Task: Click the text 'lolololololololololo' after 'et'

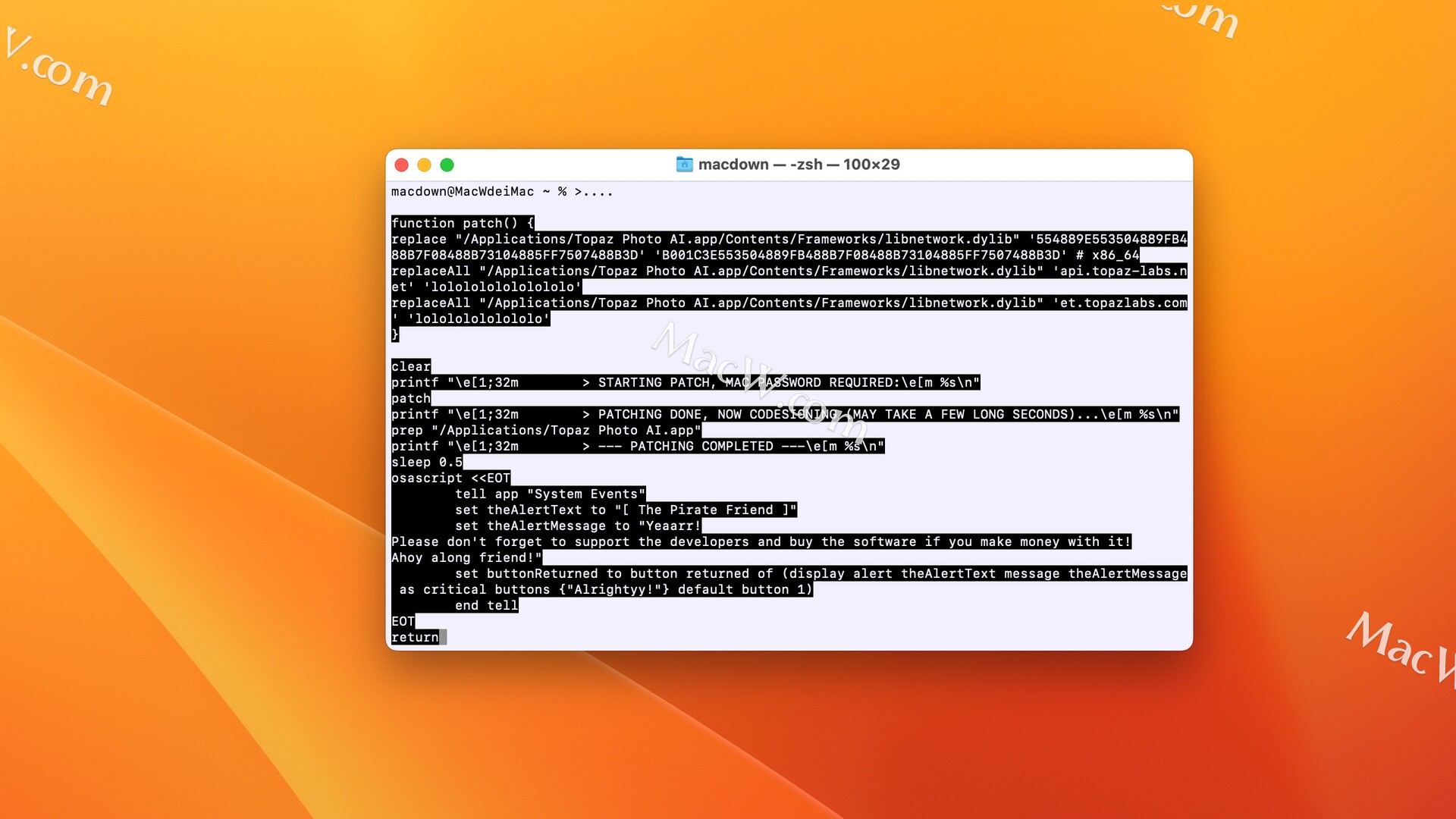Action: [x=503, y=287]
